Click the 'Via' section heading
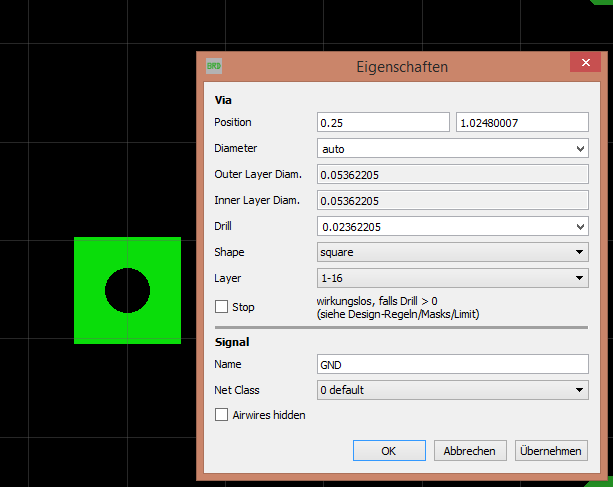Image resolution: width=613 pixels, height=487 pixels. tap(223, 100)
